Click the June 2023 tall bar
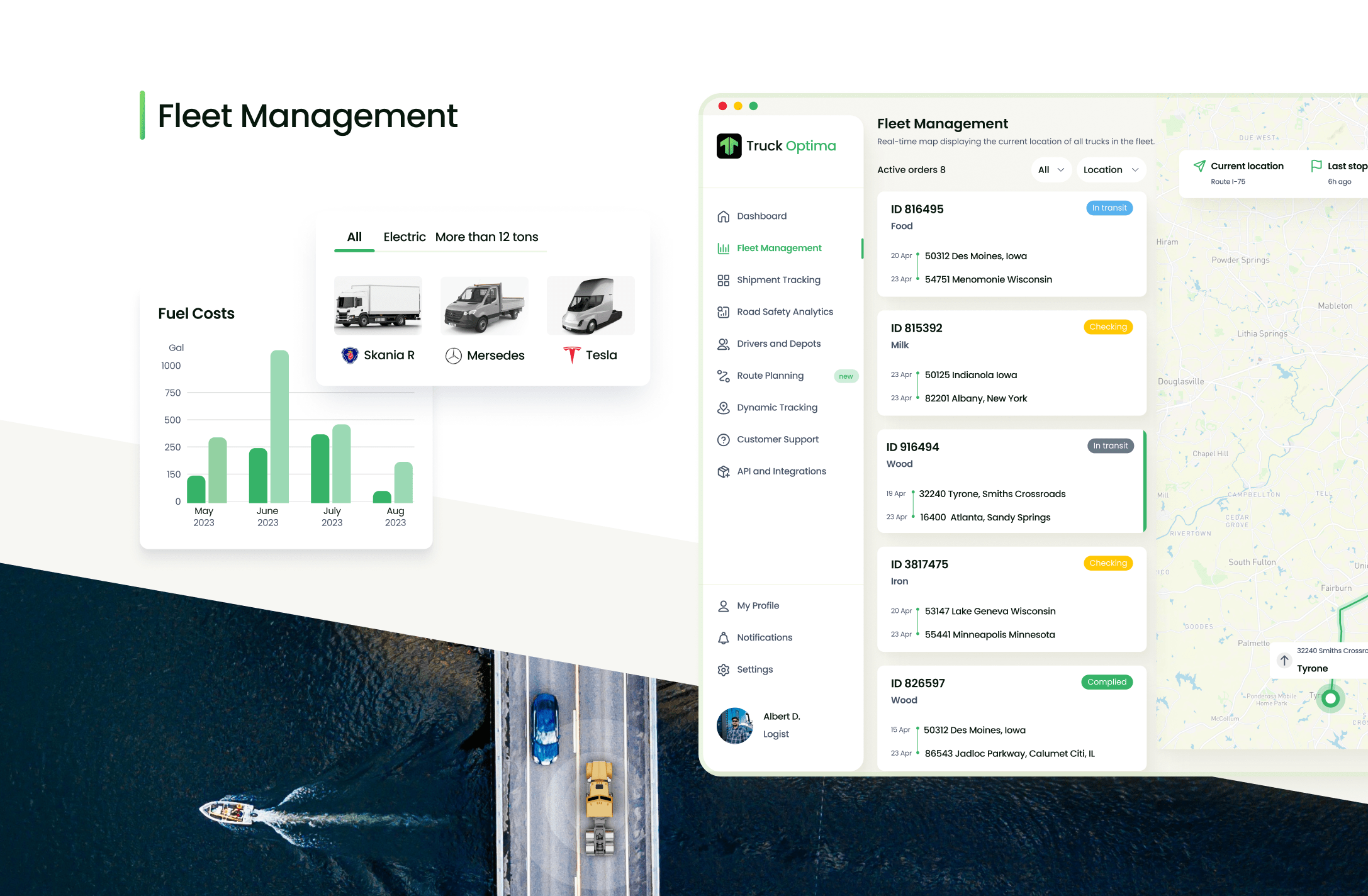The width and height of the screenshot is (1368, 896). (279, 426)
